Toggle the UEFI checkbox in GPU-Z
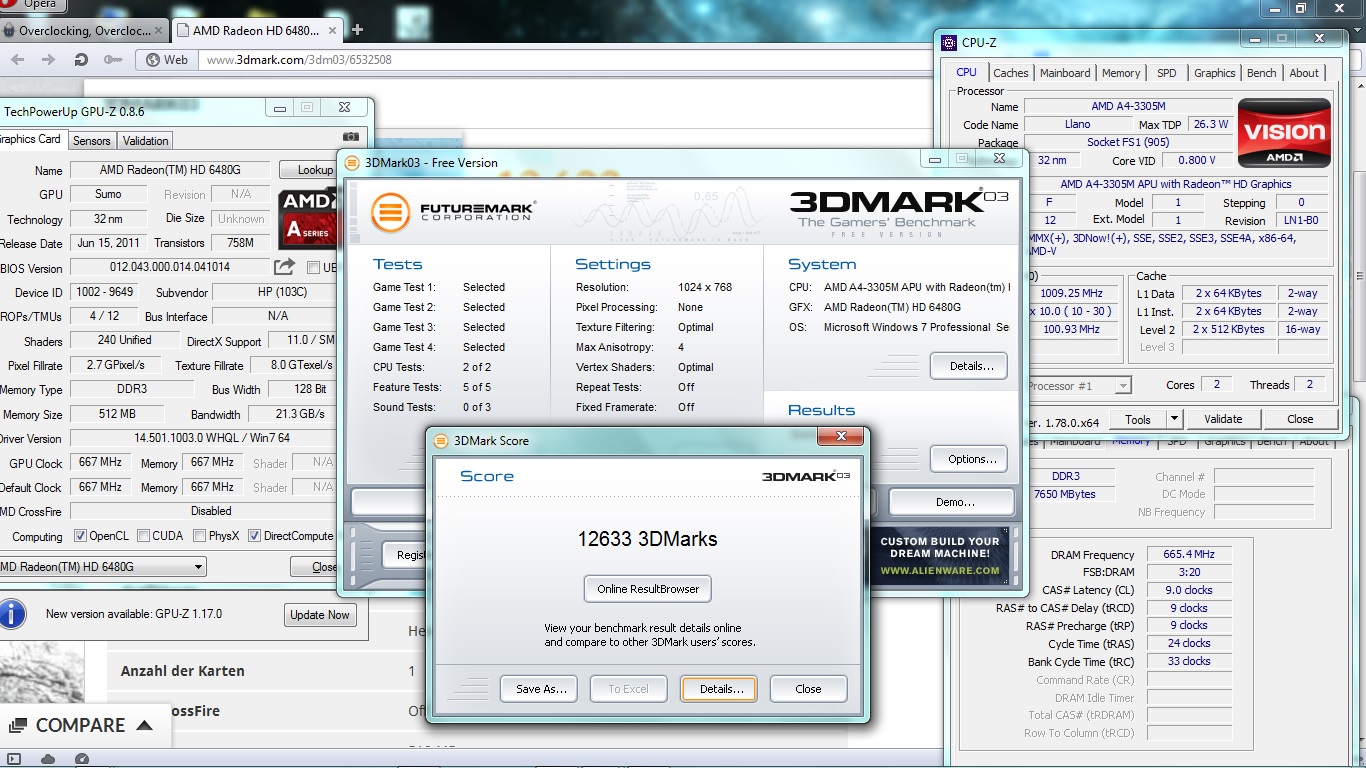 [314, 267]
